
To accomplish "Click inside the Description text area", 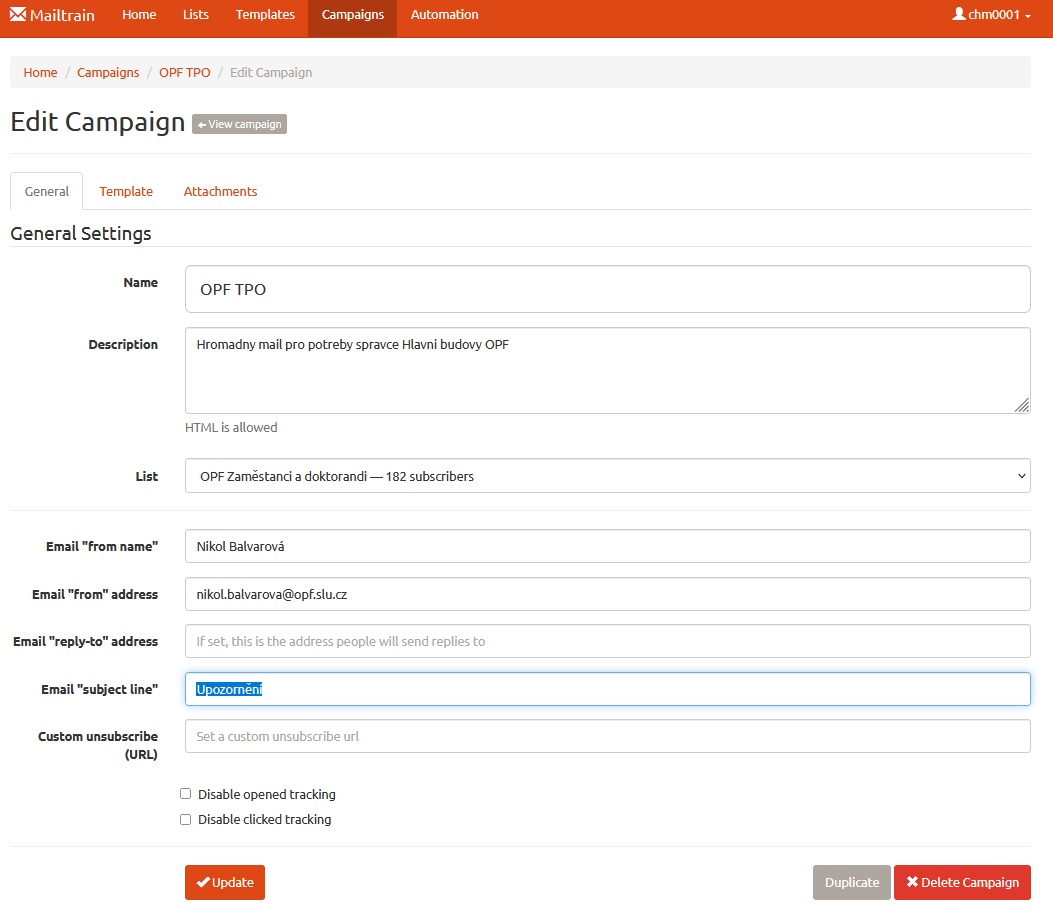I will [608, 371].
